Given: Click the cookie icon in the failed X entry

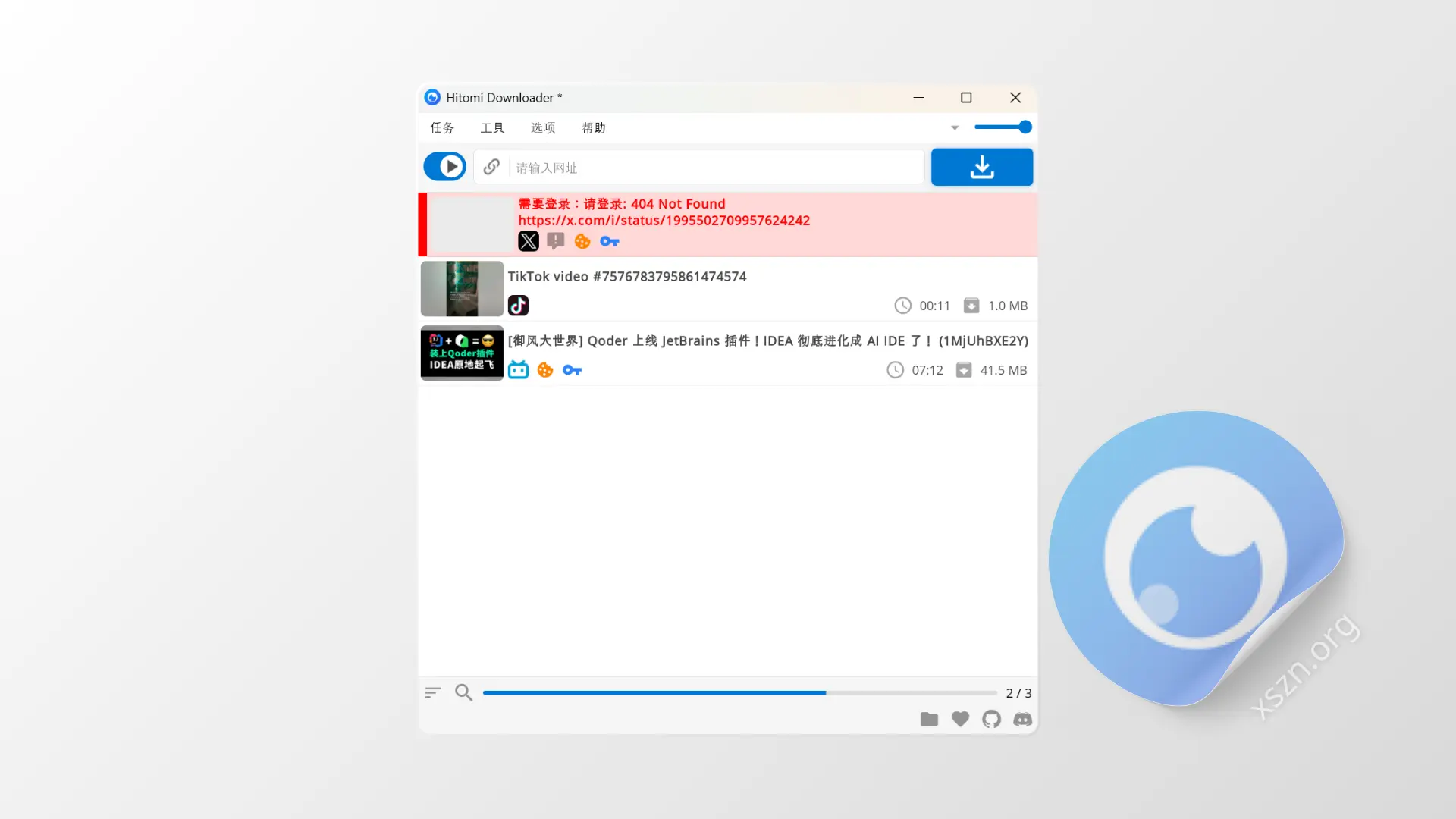Looking at the screenshot, I should pyautogui.click(x=582, y=241).
